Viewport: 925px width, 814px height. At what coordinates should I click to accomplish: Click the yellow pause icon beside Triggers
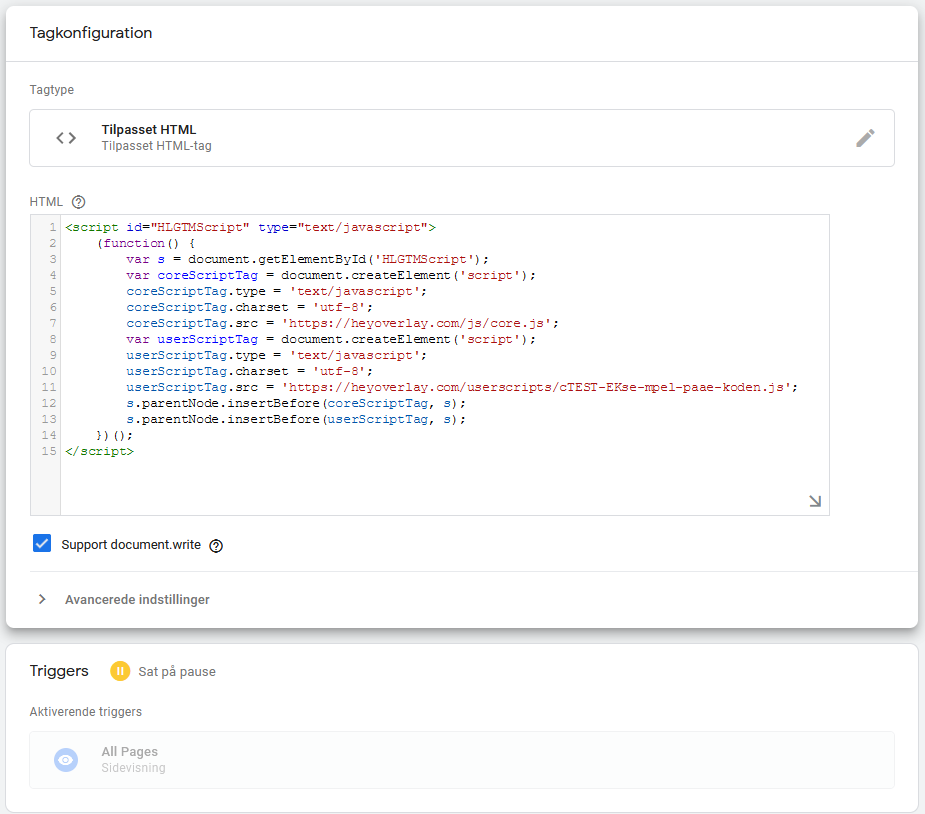tap(120, 671)
